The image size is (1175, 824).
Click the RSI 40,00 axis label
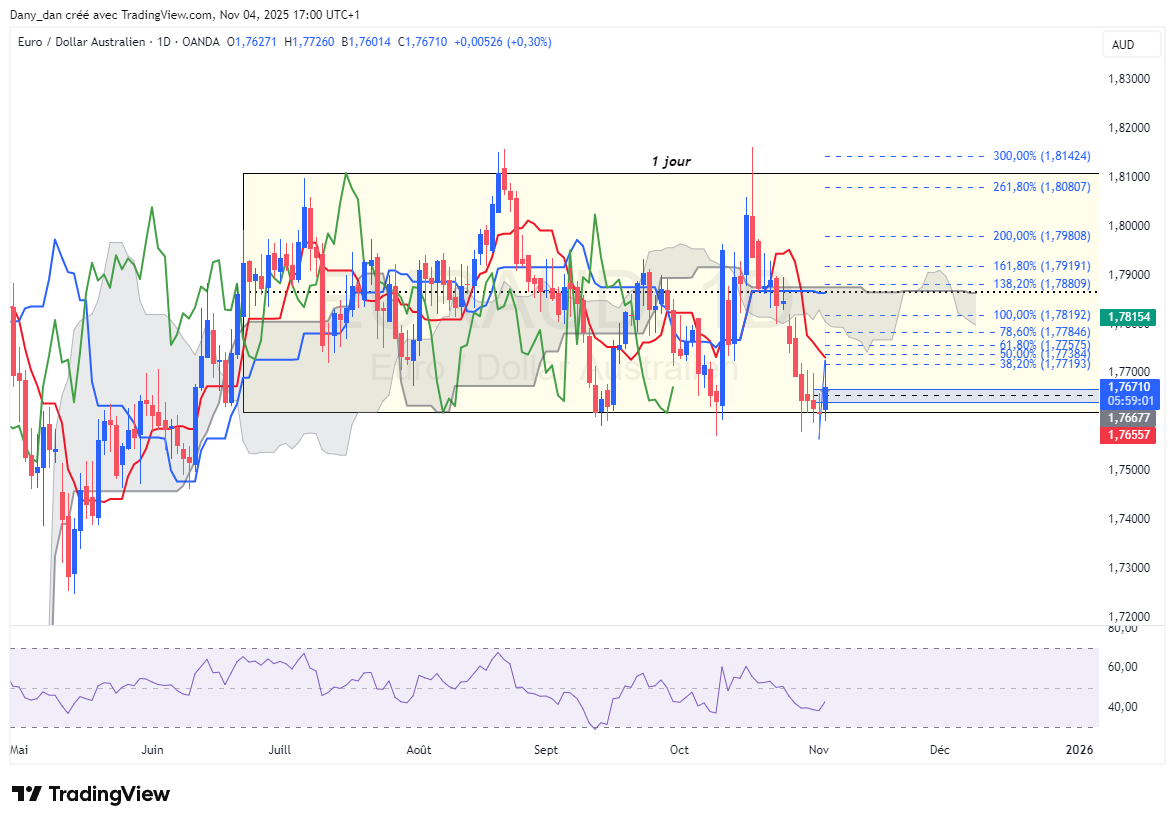(1123, 706)
